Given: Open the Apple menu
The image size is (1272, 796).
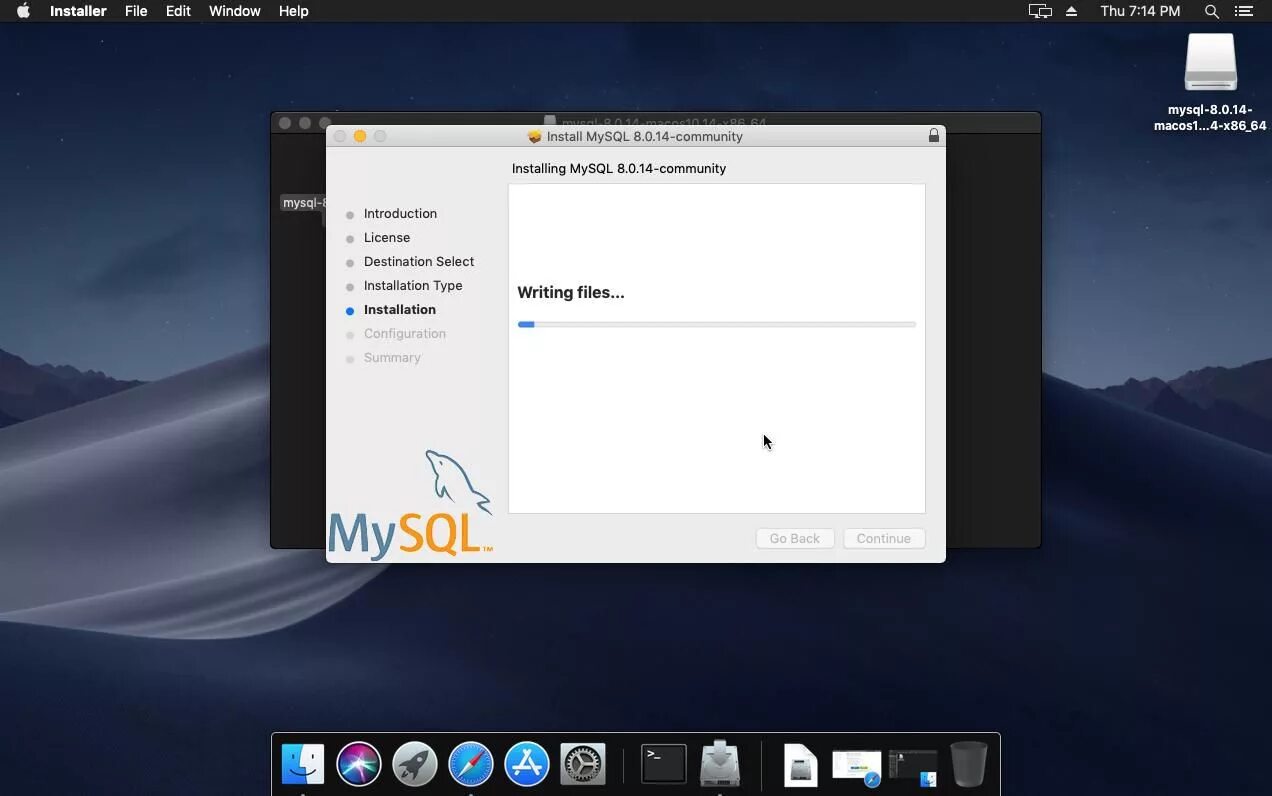Looking at the screenshot, I should 23,11.
